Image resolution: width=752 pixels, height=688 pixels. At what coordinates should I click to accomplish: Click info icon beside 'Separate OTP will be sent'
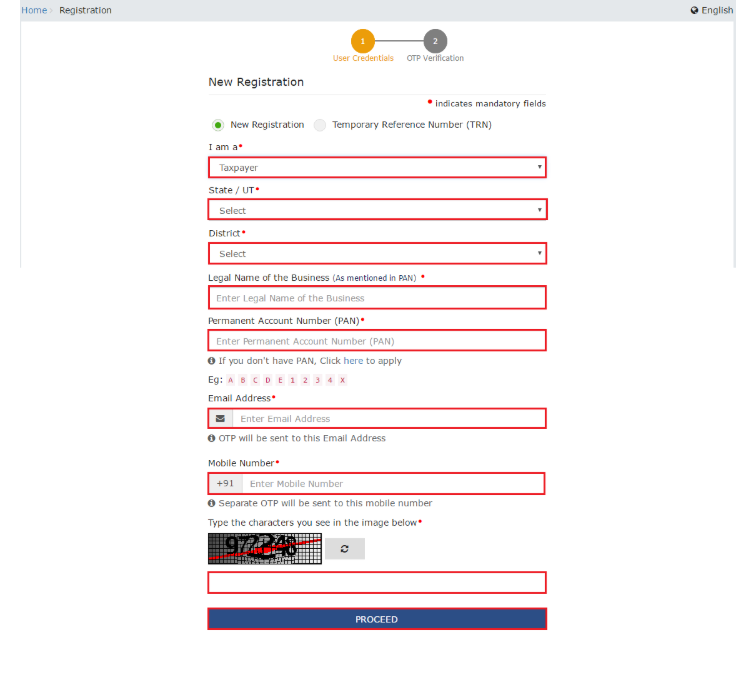tap(212, 503)
